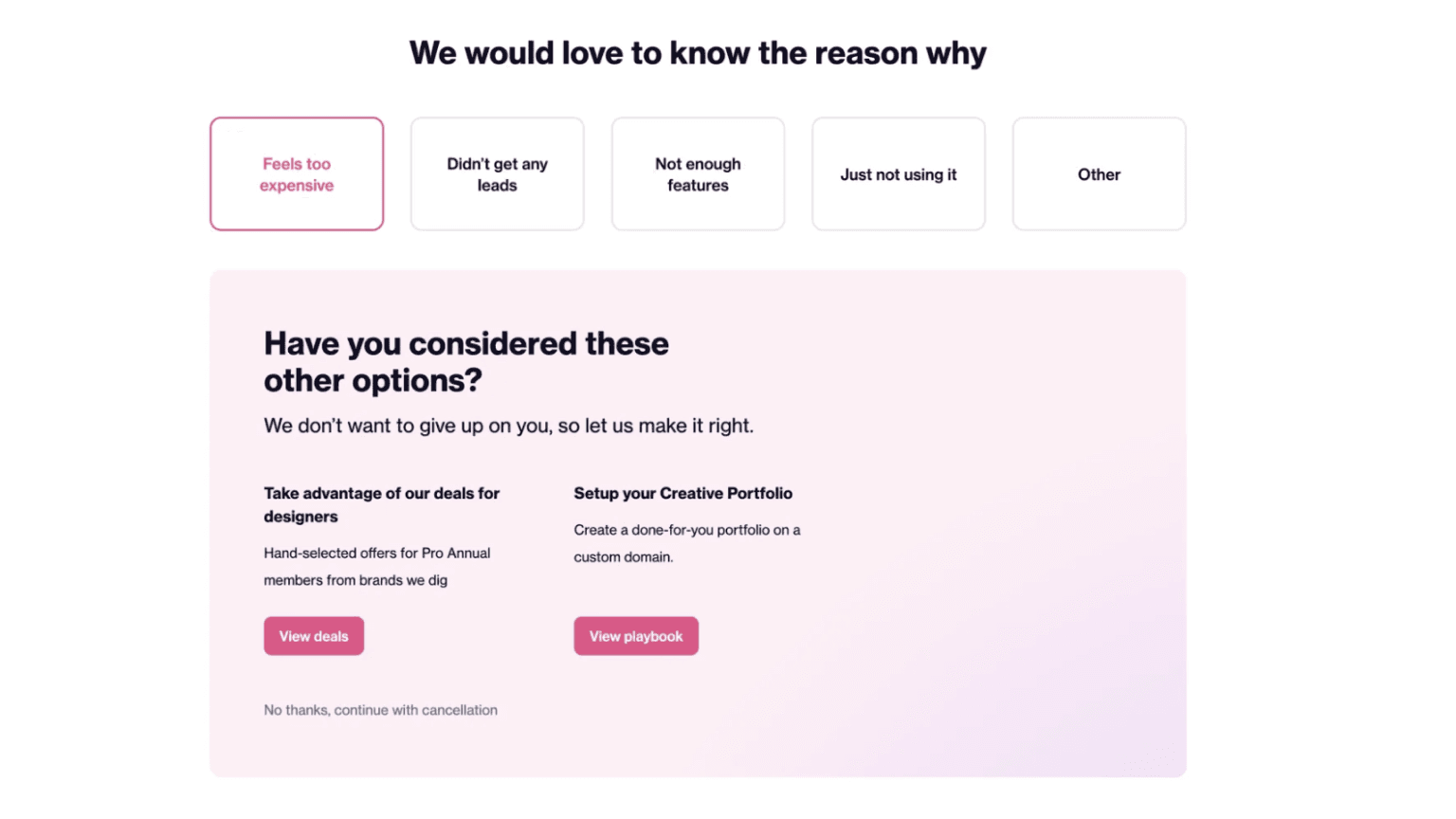Viewport: 1456px width, 819px height.
Task: Continue with cancellation via No thanks link
Action: (380, 710)
